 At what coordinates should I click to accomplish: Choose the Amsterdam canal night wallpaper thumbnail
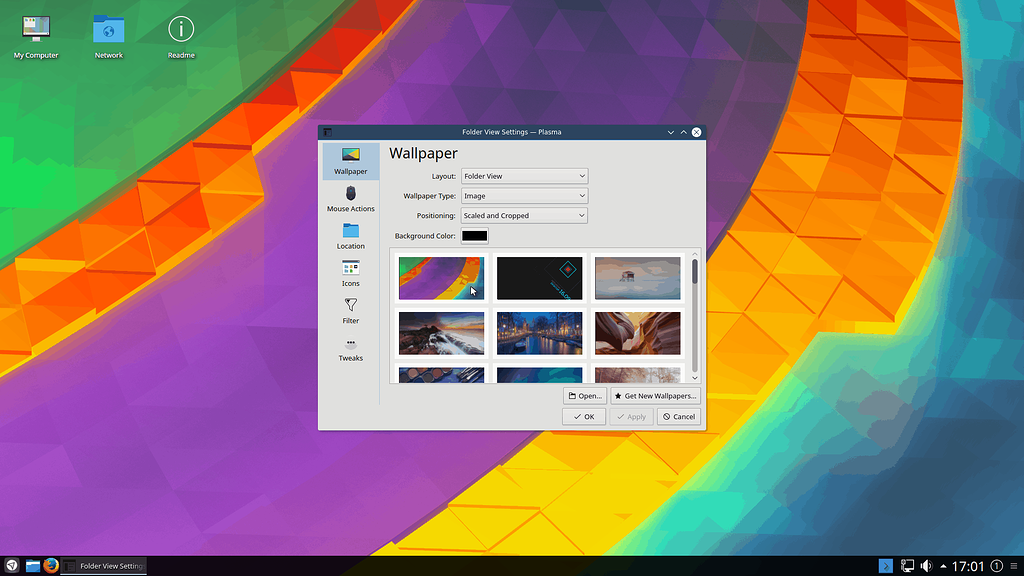[x=540, y=333]
